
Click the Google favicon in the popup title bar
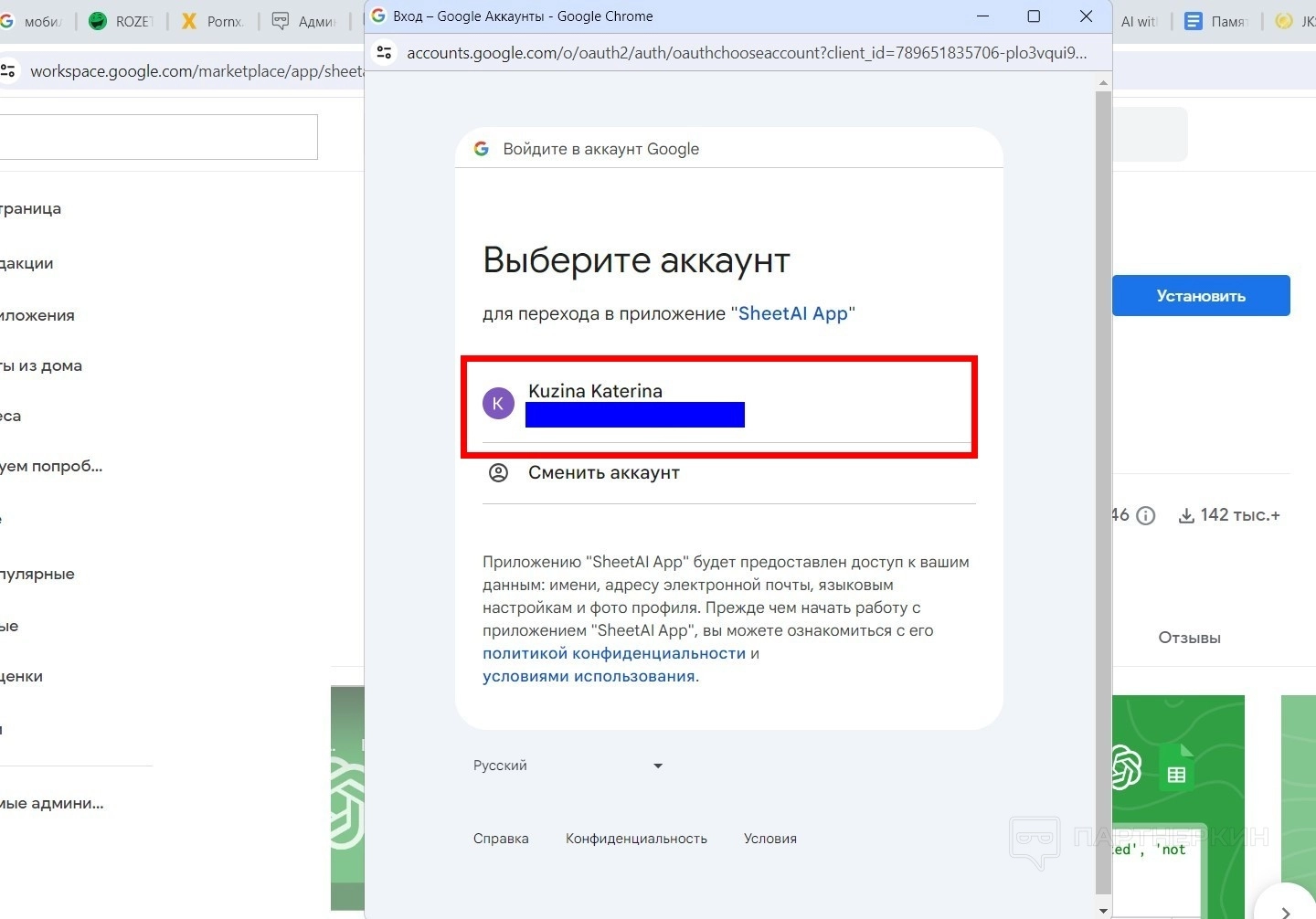(x=378, y=16)
